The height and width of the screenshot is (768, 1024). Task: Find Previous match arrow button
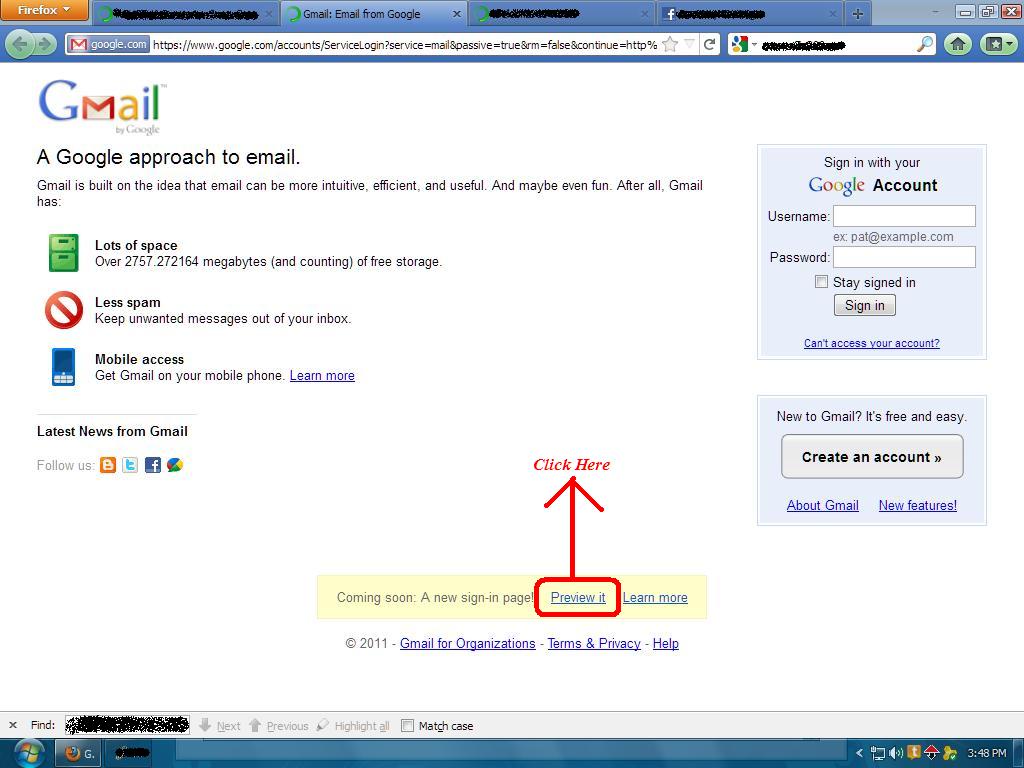(279, 726)
